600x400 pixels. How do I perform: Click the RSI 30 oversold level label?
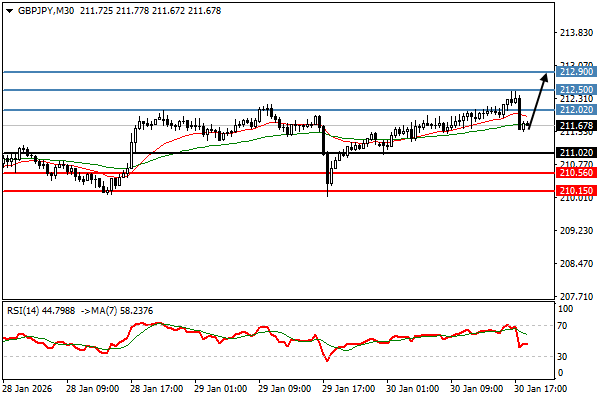point(565,356)
